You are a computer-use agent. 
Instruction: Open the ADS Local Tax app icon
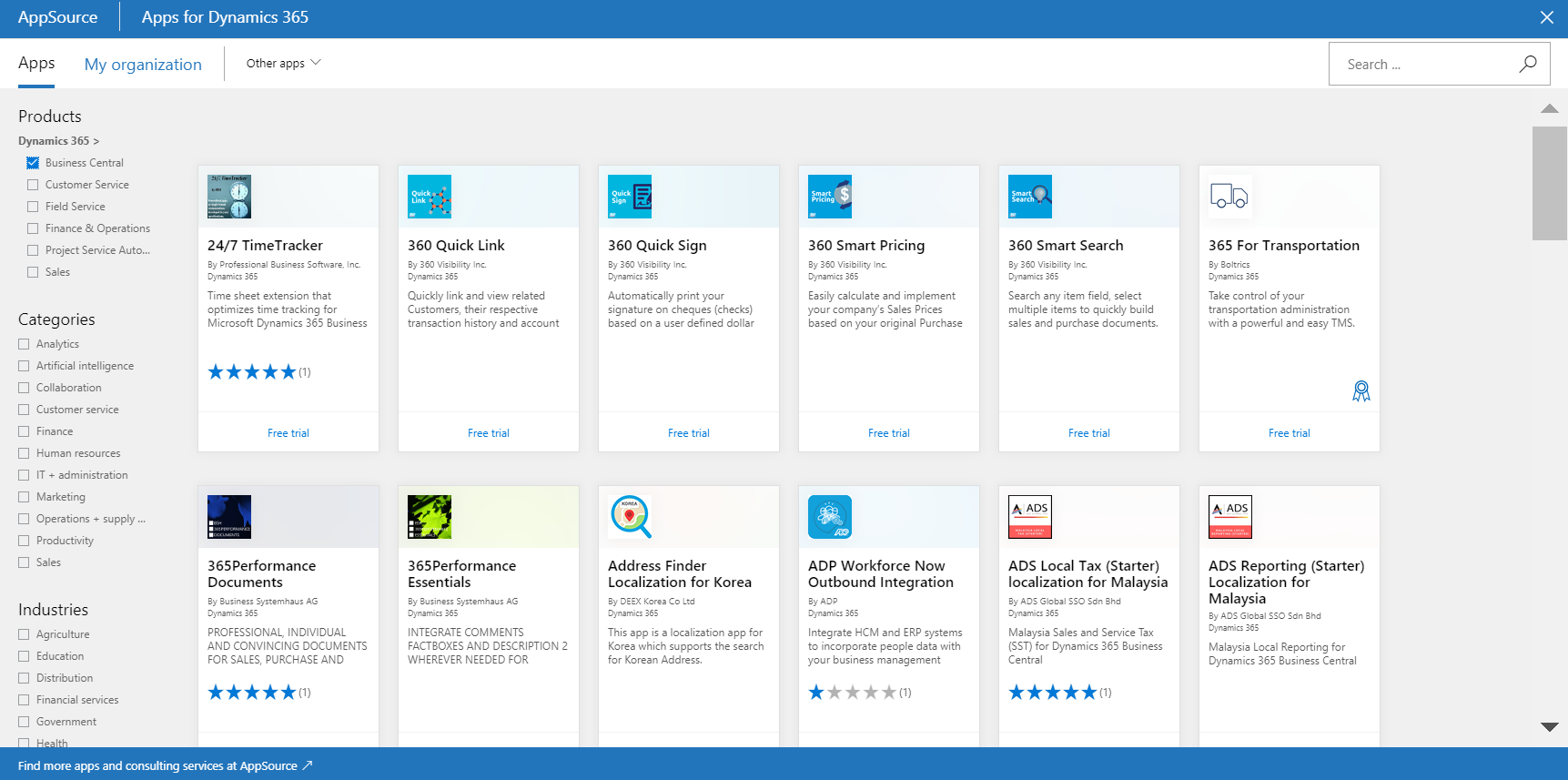point(1030,517)
